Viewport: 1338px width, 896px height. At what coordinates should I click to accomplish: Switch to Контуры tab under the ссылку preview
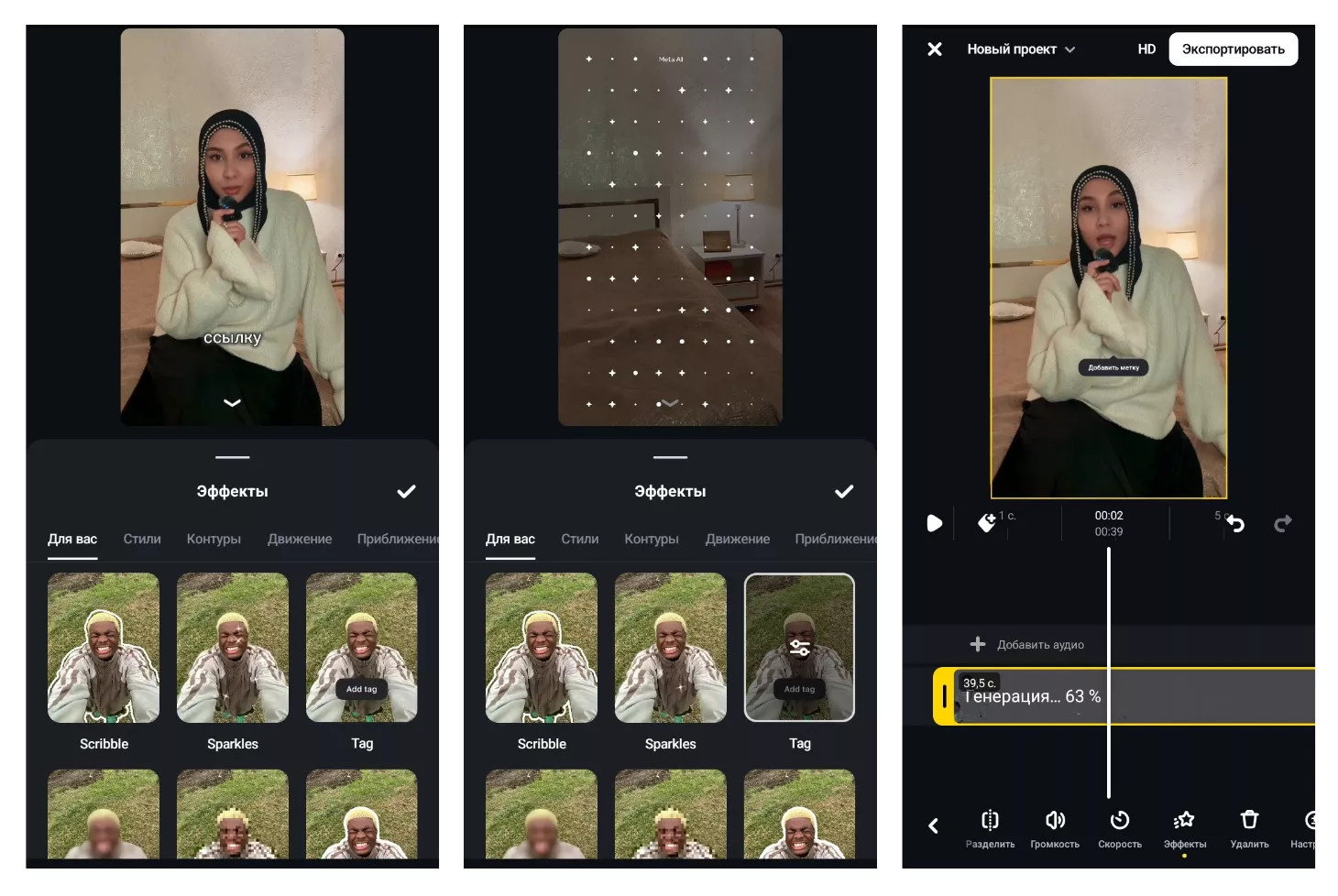pos(214,540)
